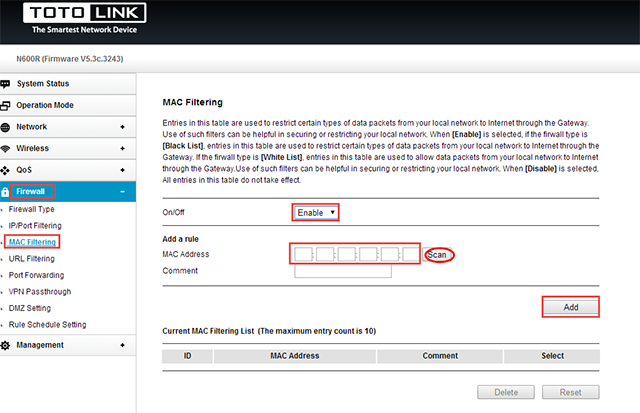Click the ID column header
Image resolution: width=640 pixels, height=413 pixels.
(x=187, y=356)
